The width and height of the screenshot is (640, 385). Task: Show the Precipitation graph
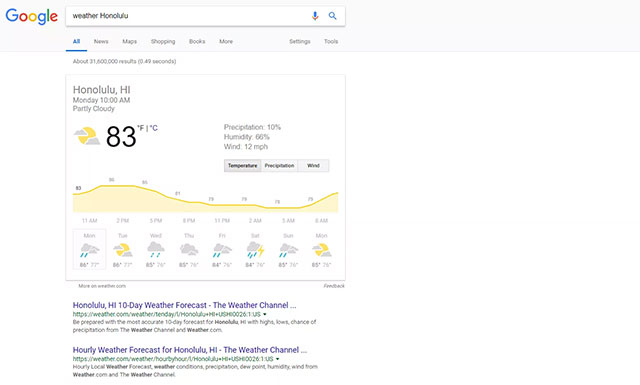(279, 166)
